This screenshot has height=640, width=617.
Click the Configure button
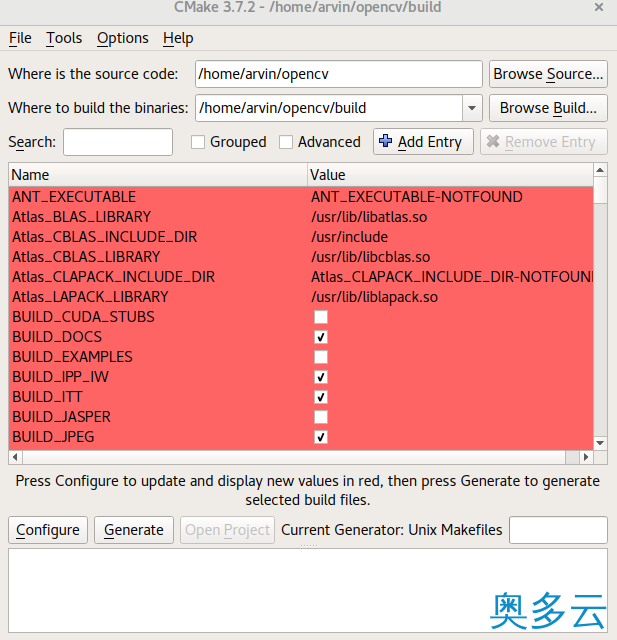point(48,530)
